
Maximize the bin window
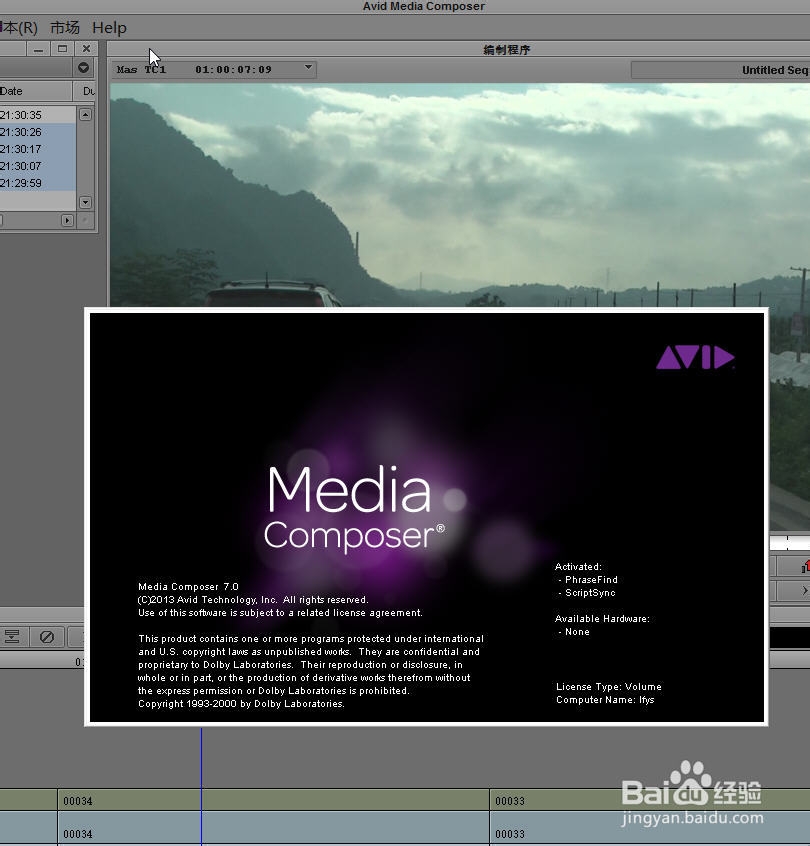pyautogui.click(x=63, y=49)
